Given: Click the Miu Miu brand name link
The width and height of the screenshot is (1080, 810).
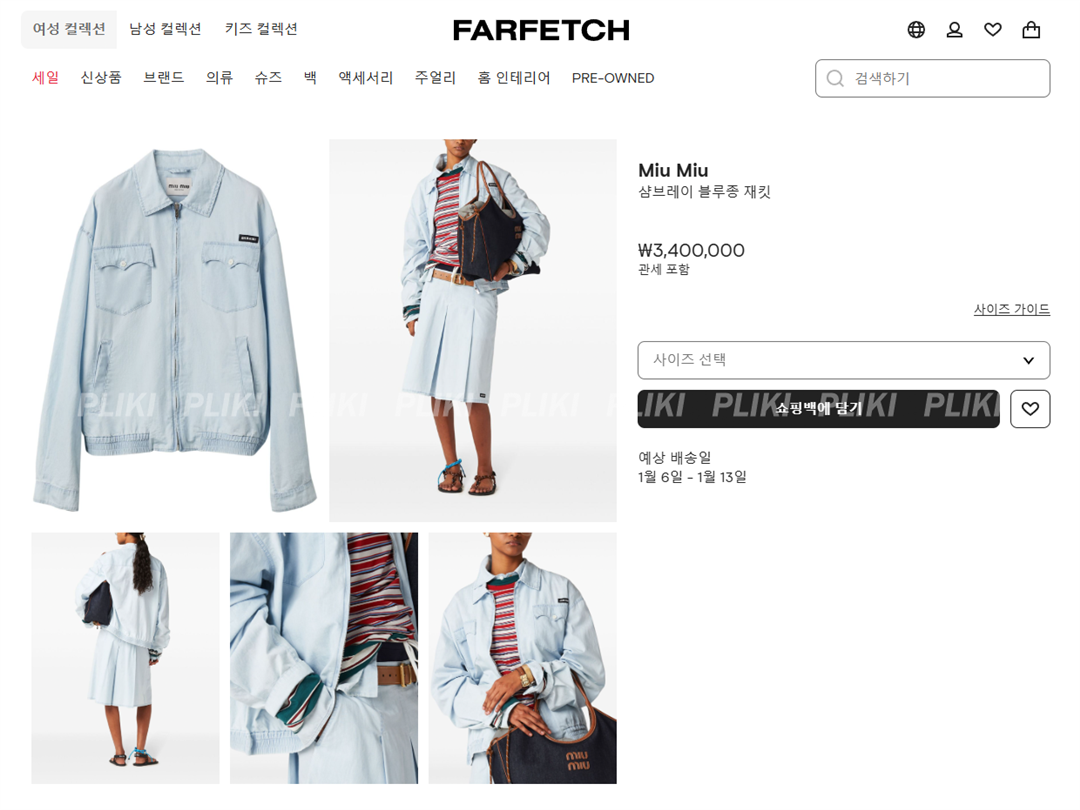Looking at the screenshot, I should (673, 170).
